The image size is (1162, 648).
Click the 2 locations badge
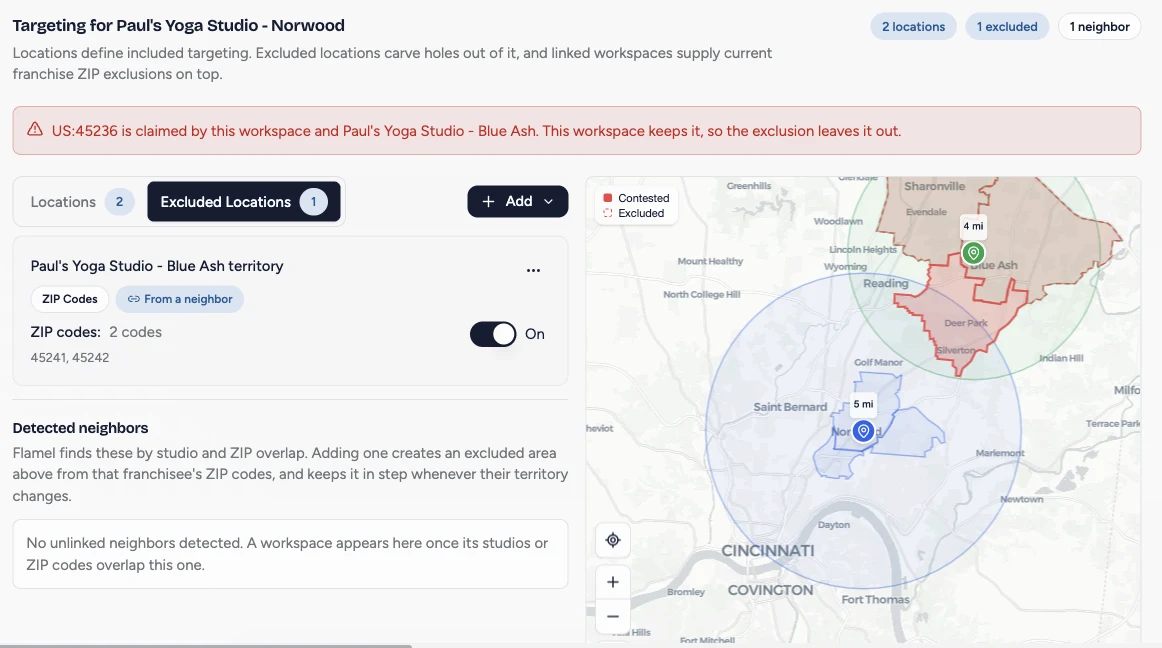coord(913,27)
